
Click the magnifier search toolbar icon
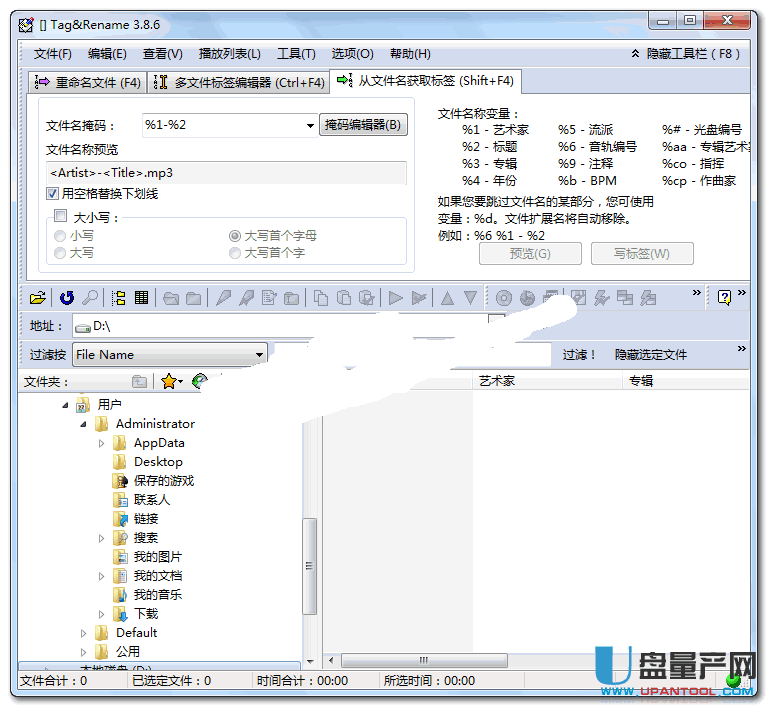(90, 297)
